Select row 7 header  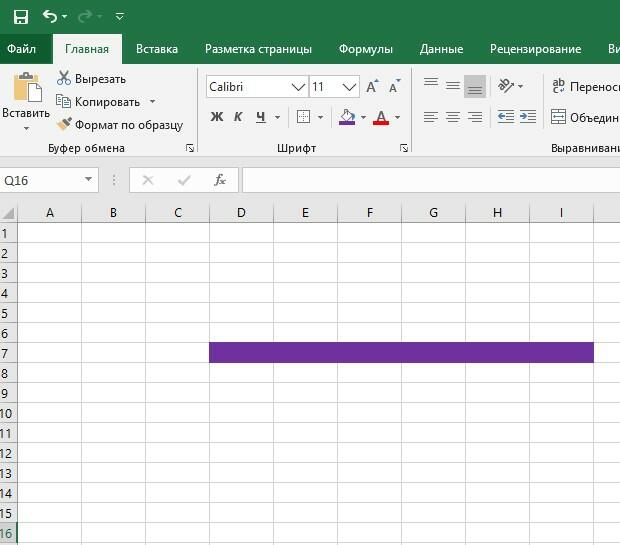tap(8, 353)
